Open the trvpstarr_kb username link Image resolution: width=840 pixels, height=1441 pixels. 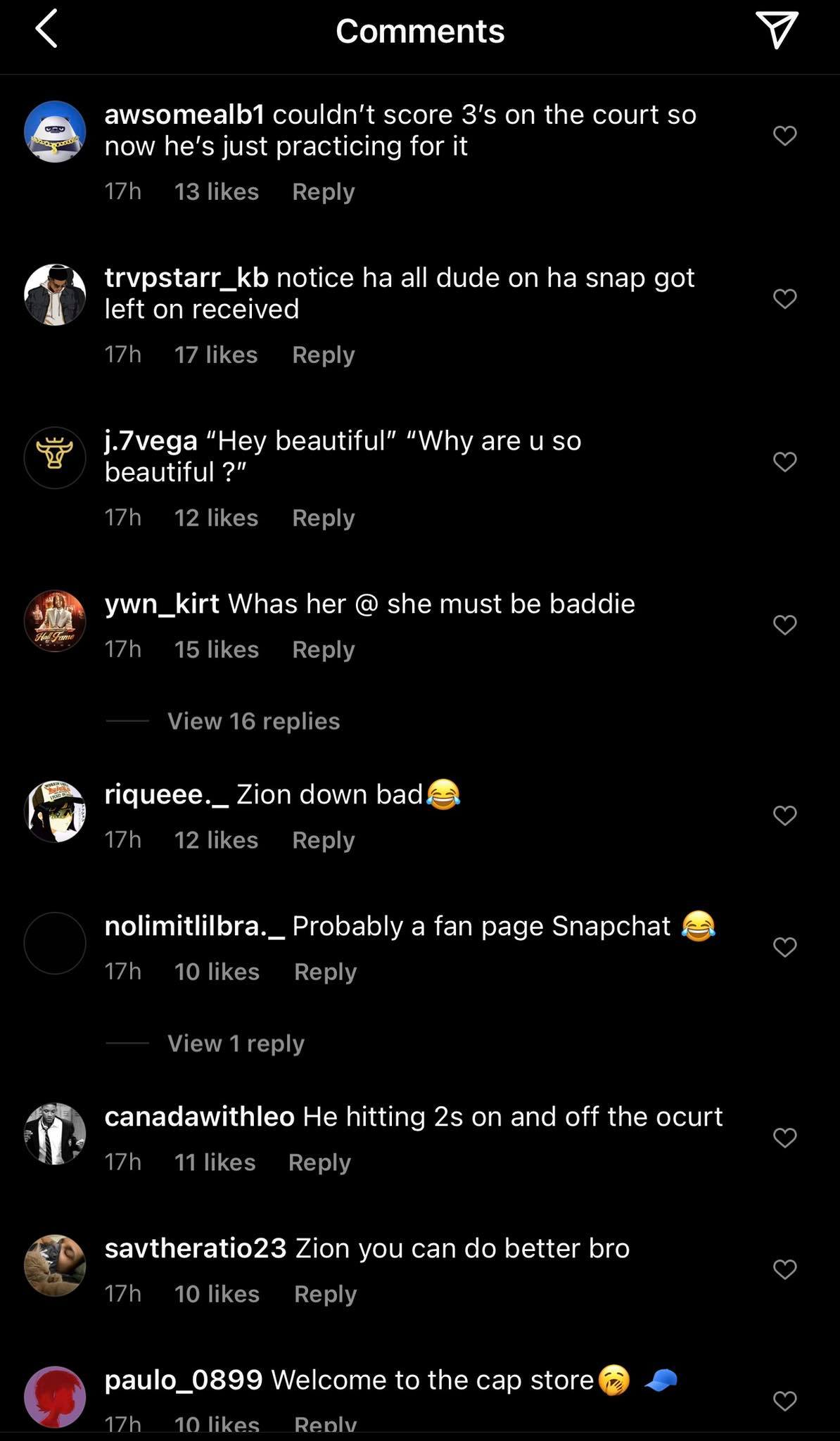click(x=186, y=278)
